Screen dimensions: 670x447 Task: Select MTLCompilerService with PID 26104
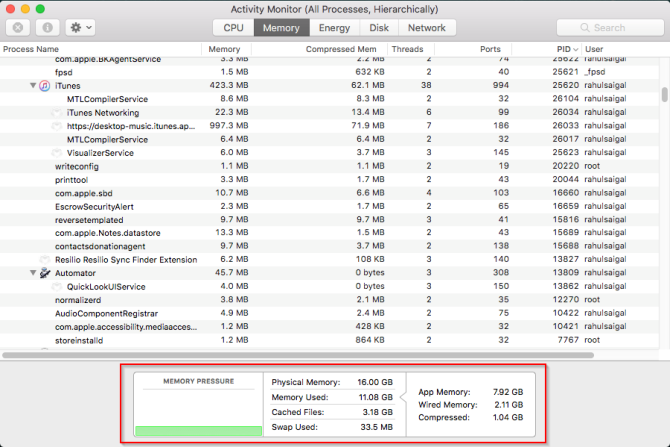[329, 99]
